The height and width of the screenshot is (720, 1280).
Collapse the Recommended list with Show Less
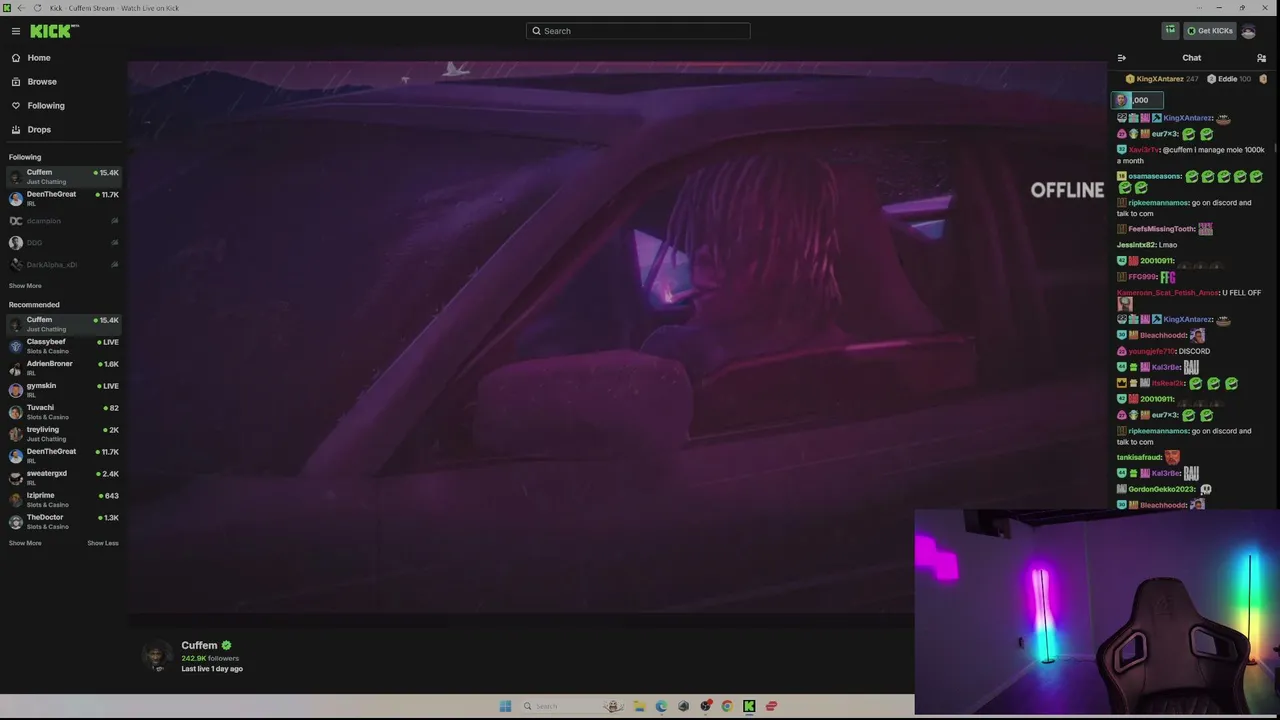coord(103,543)
